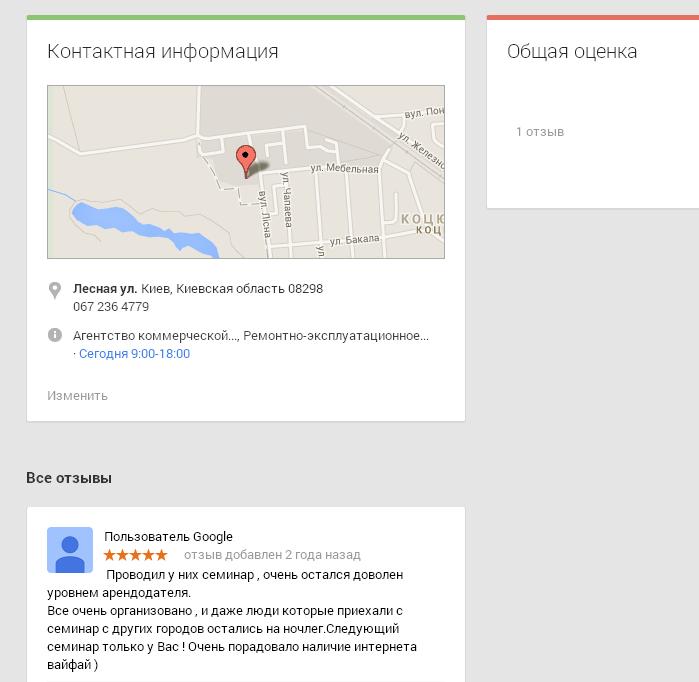Click the Google user avatar image

click(70, 550)
